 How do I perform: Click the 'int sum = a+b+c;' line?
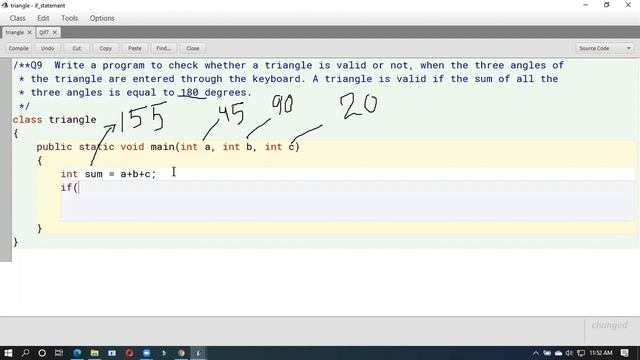tap(109, 174)
